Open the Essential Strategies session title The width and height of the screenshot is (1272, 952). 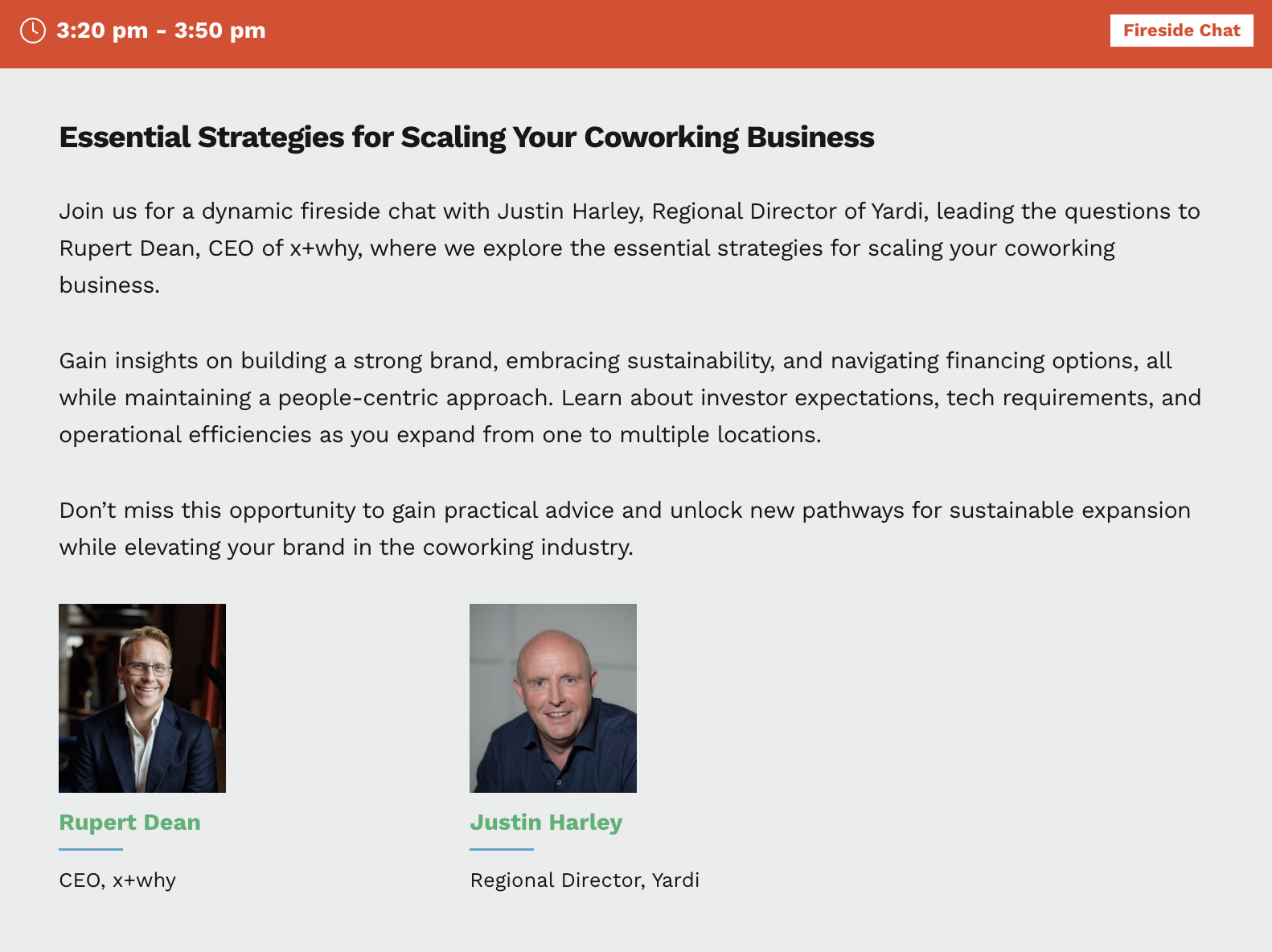(x=466, y=137)
